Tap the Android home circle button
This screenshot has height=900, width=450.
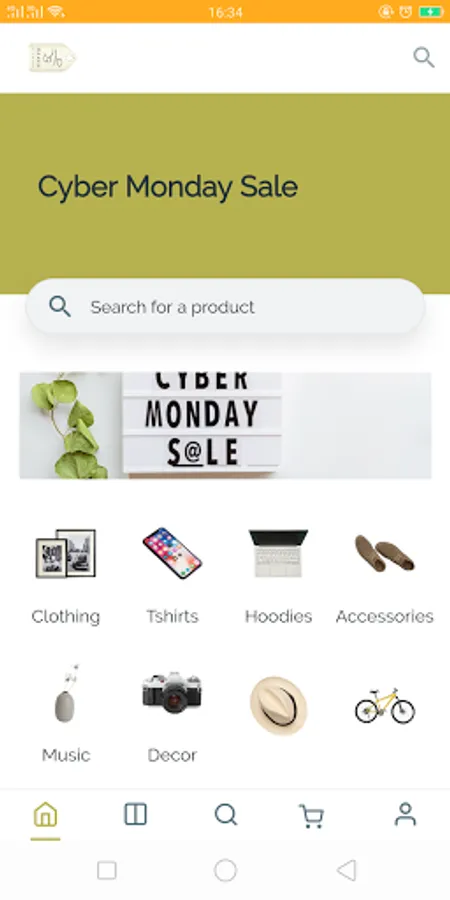[225, 870]
